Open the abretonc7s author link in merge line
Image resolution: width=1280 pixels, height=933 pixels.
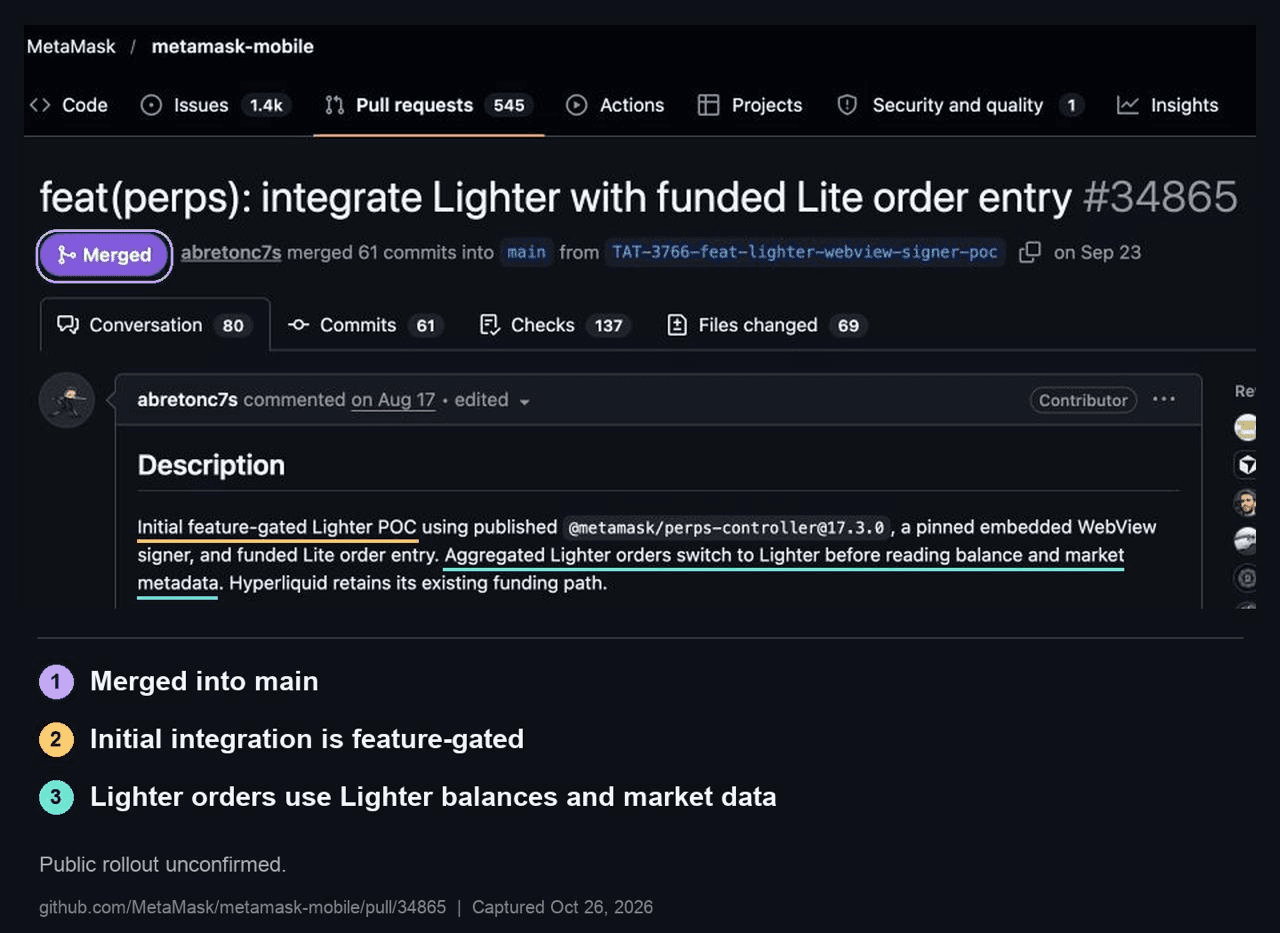231,252
